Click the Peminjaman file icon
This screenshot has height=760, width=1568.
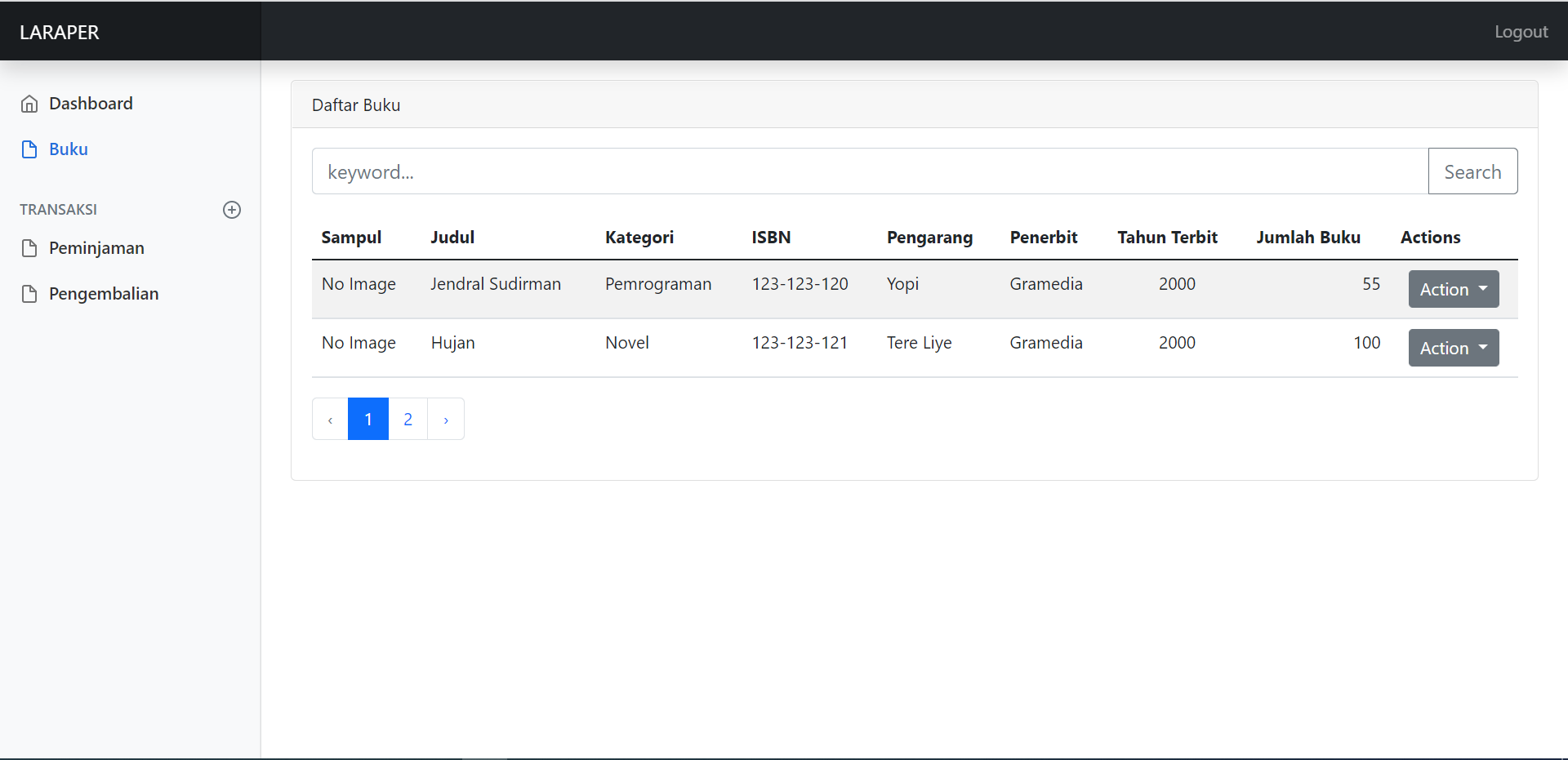click(29, 247)
